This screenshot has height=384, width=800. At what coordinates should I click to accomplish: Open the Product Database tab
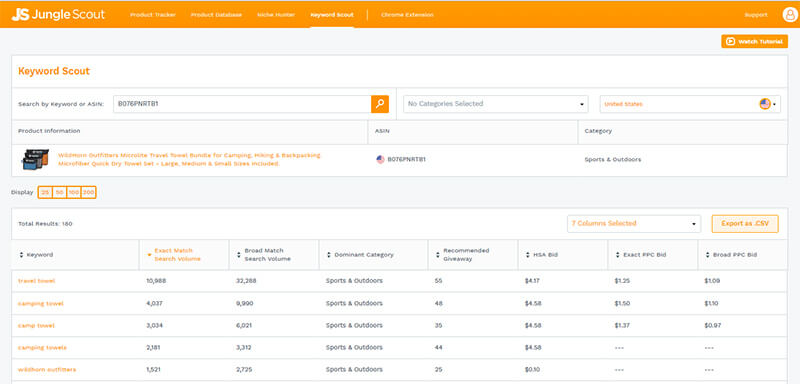click(x=216, y=15)
